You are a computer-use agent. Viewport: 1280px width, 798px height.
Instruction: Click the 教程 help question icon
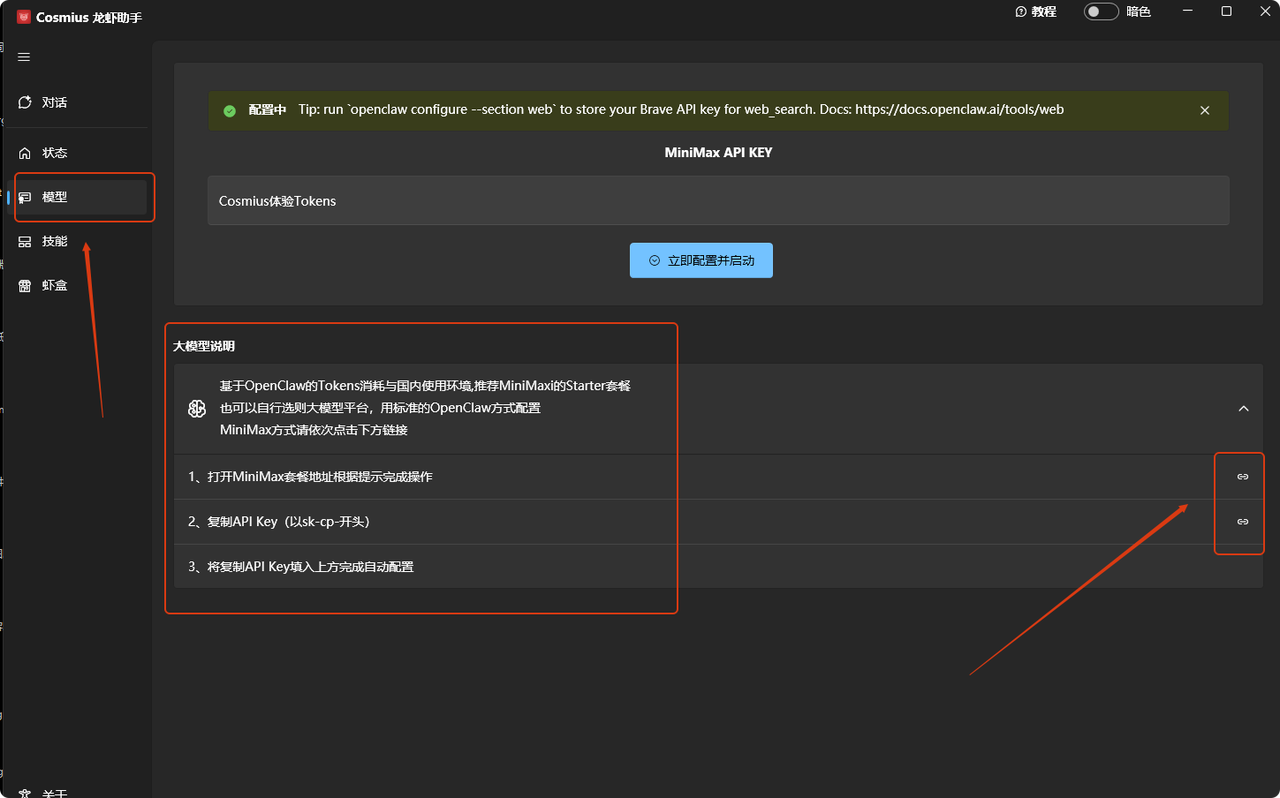(1021, 12)
